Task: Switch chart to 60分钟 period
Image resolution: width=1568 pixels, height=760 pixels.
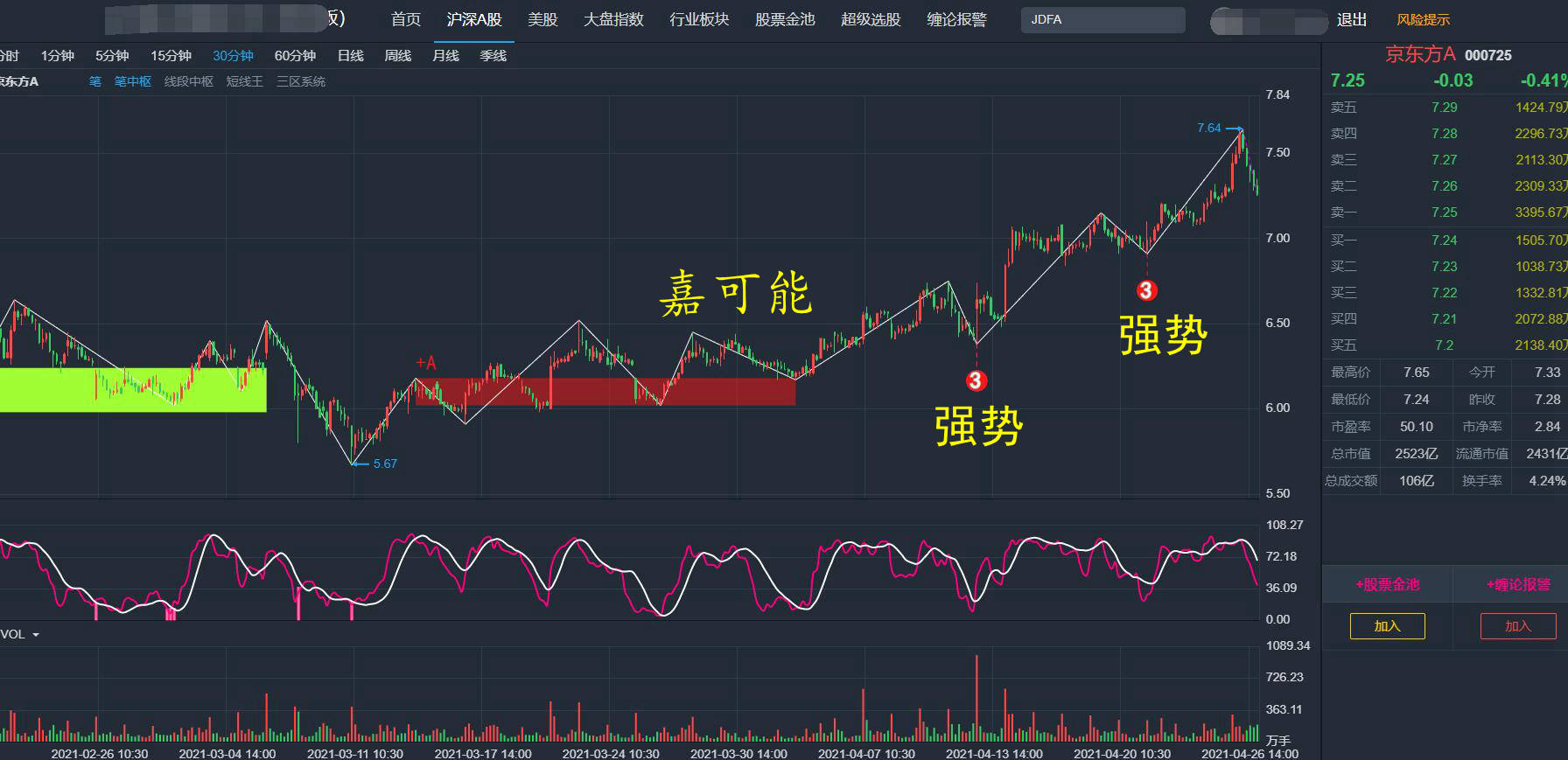Action: (x=295, y=55)
